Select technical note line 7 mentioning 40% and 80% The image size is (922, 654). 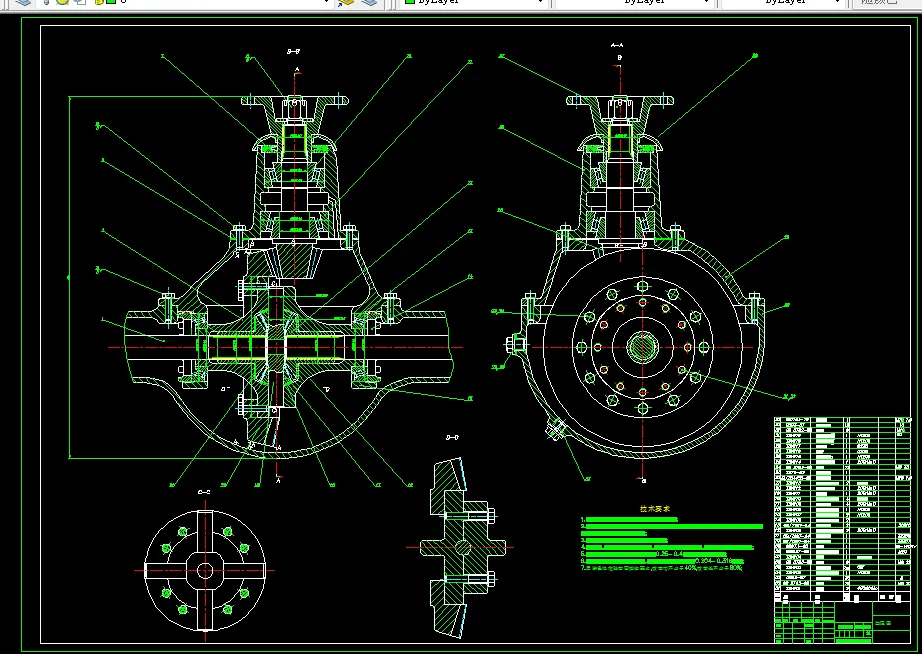(x=662, y=568)
